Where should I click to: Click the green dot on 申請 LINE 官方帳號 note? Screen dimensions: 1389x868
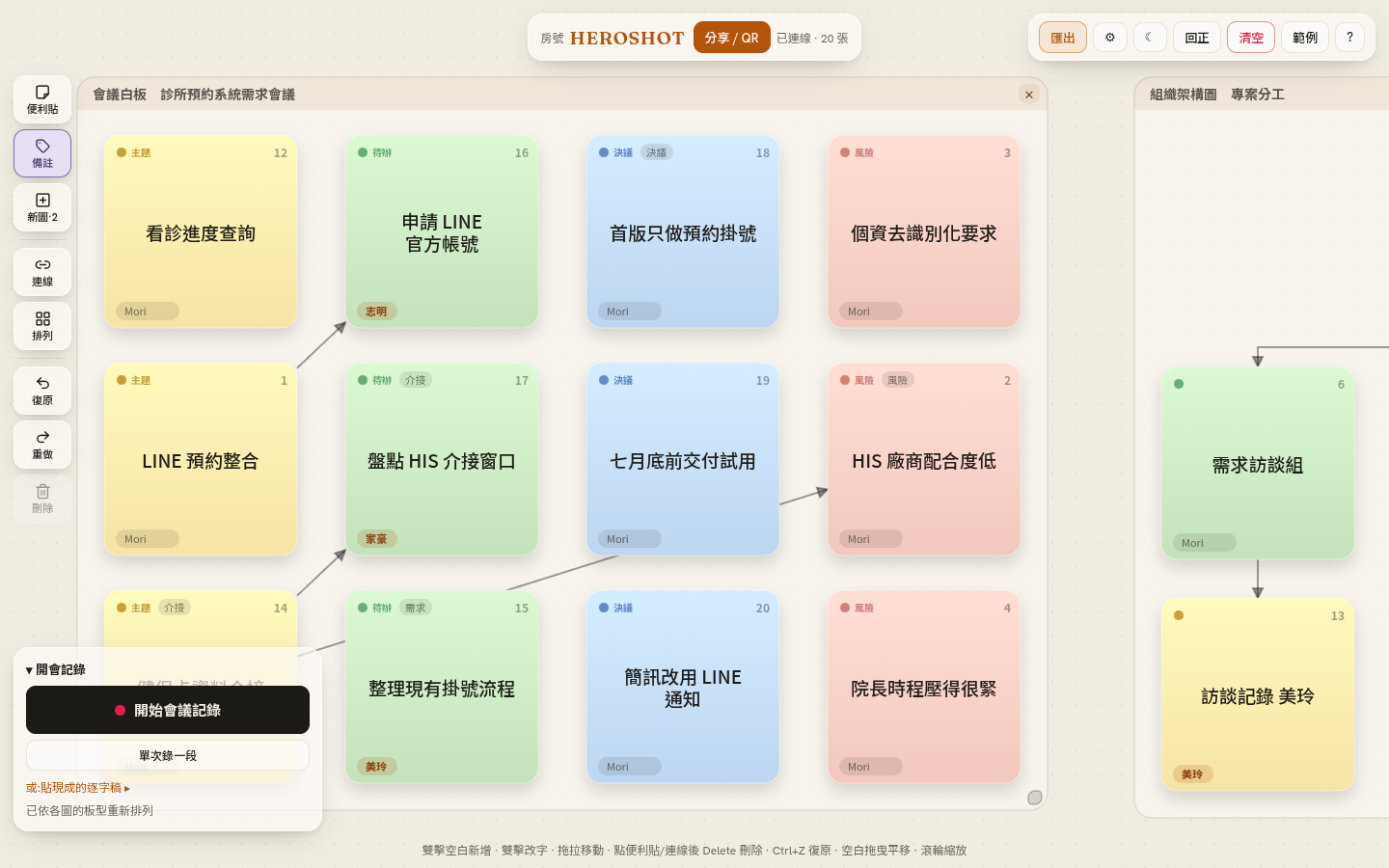363,152
